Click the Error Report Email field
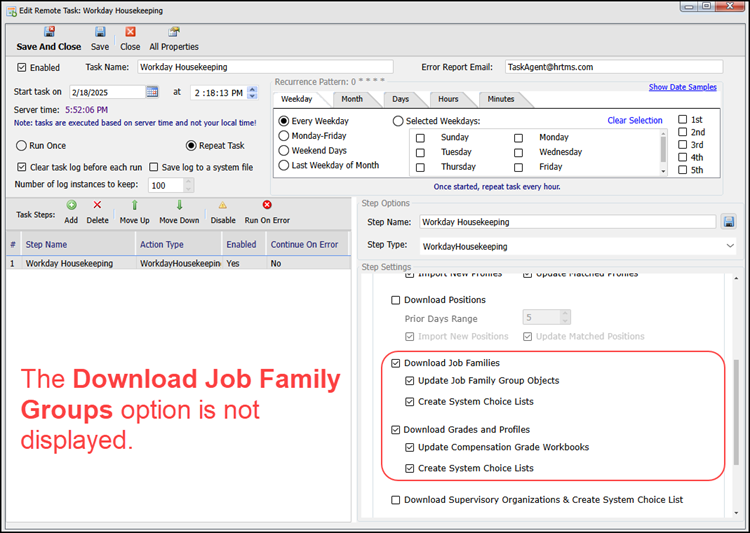 (614, 67)
